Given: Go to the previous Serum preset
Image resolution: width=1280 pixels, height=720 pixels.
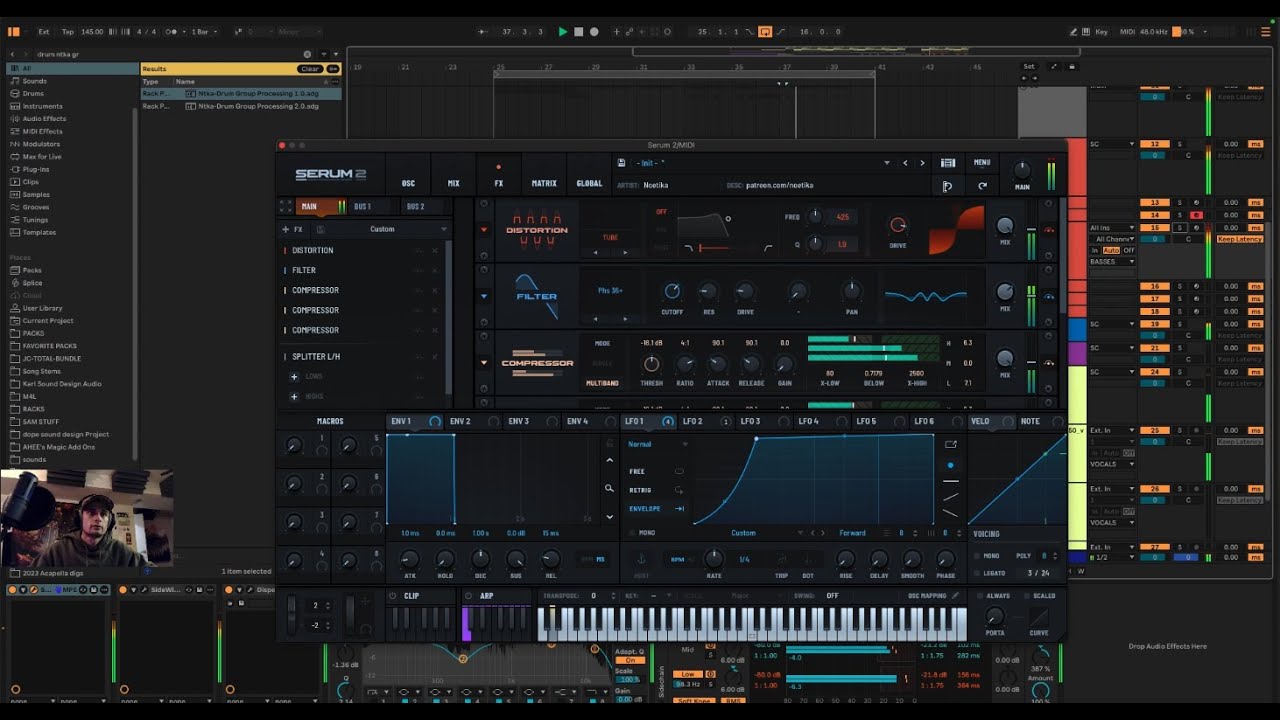Looking at the screenshot, I should tap(905, 163).
